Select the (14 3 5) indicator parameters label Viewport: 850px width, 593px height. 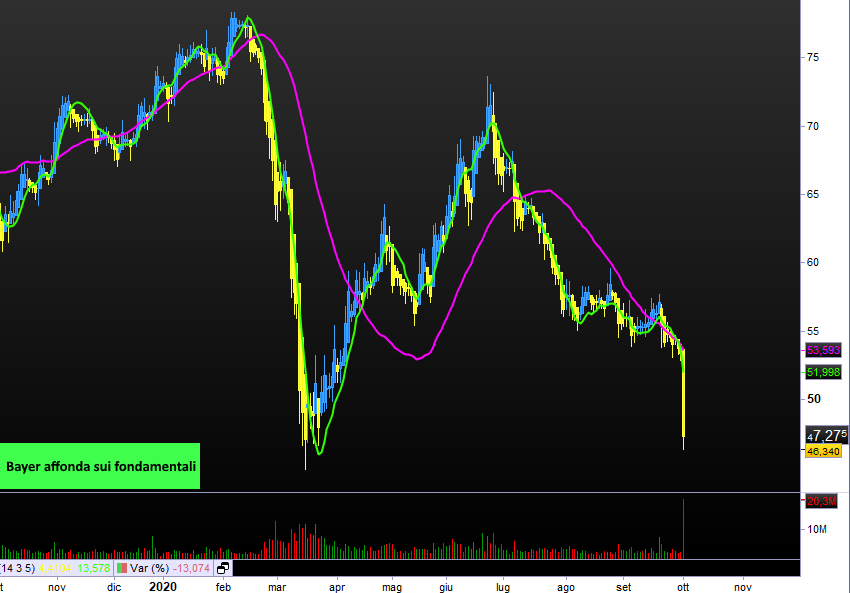(x=17, y=568)
